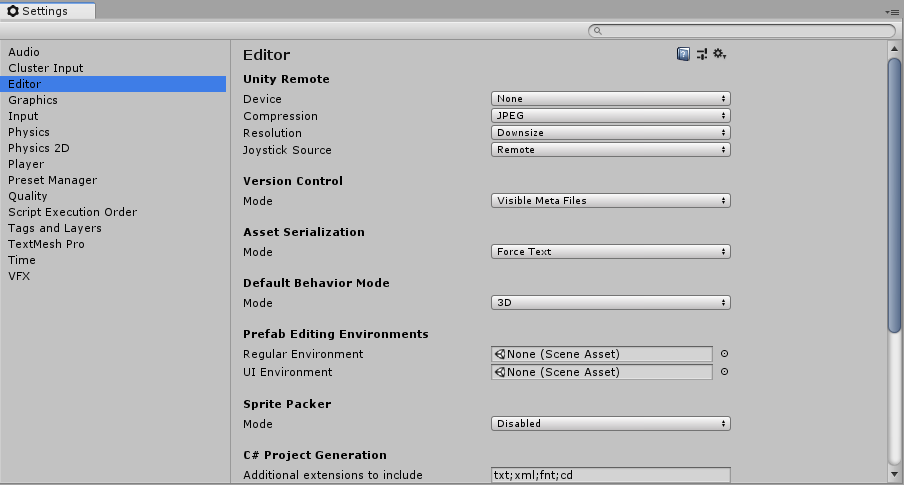This screenshot has width=904, height=485.
Task: Open the gear options menu for Editor
Action: pyautogui.click(x=720, y=54)
